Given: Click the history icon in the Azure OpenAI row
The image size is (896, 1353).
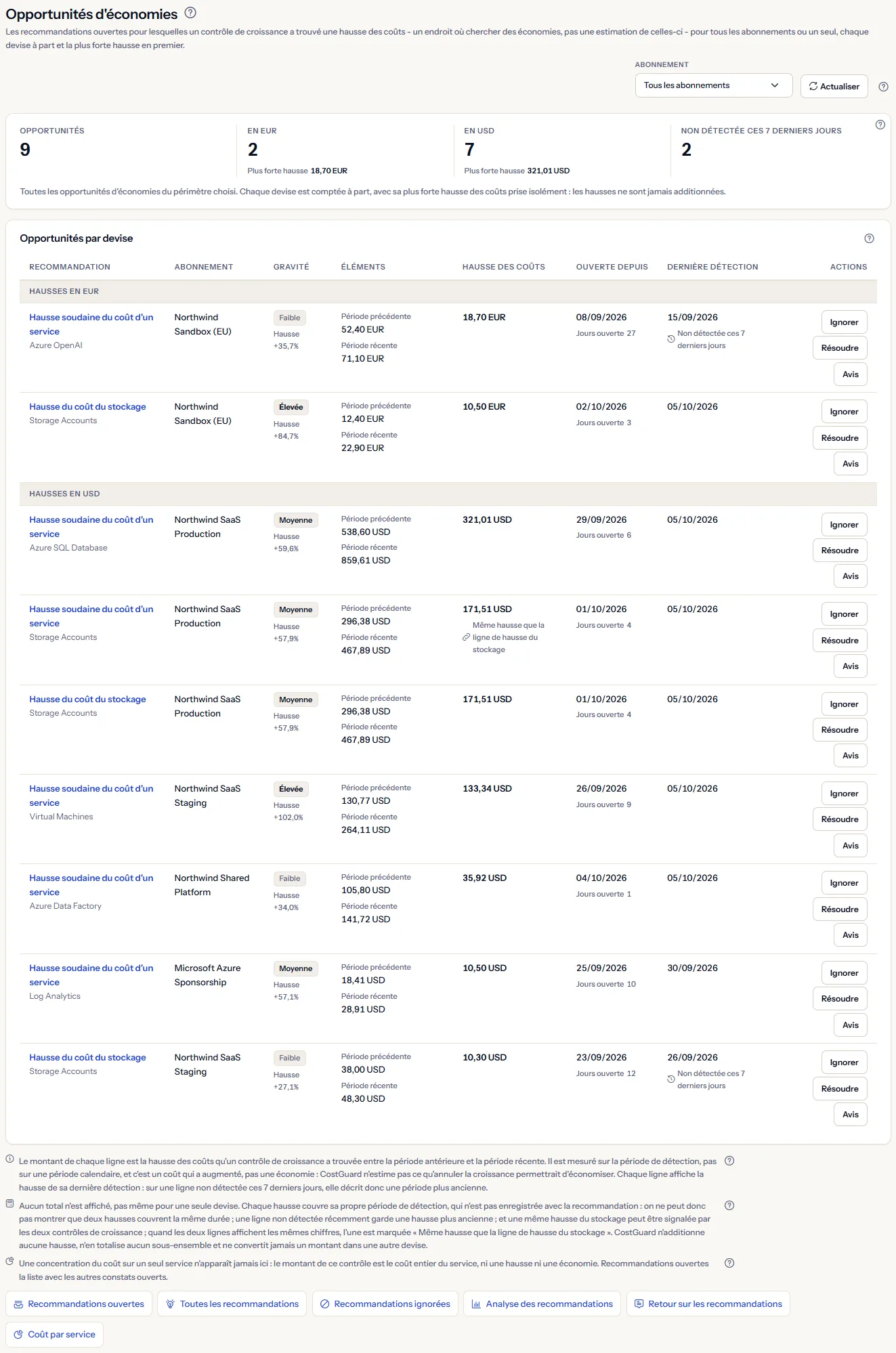Looking at the screenshot, I should (671, 339).
